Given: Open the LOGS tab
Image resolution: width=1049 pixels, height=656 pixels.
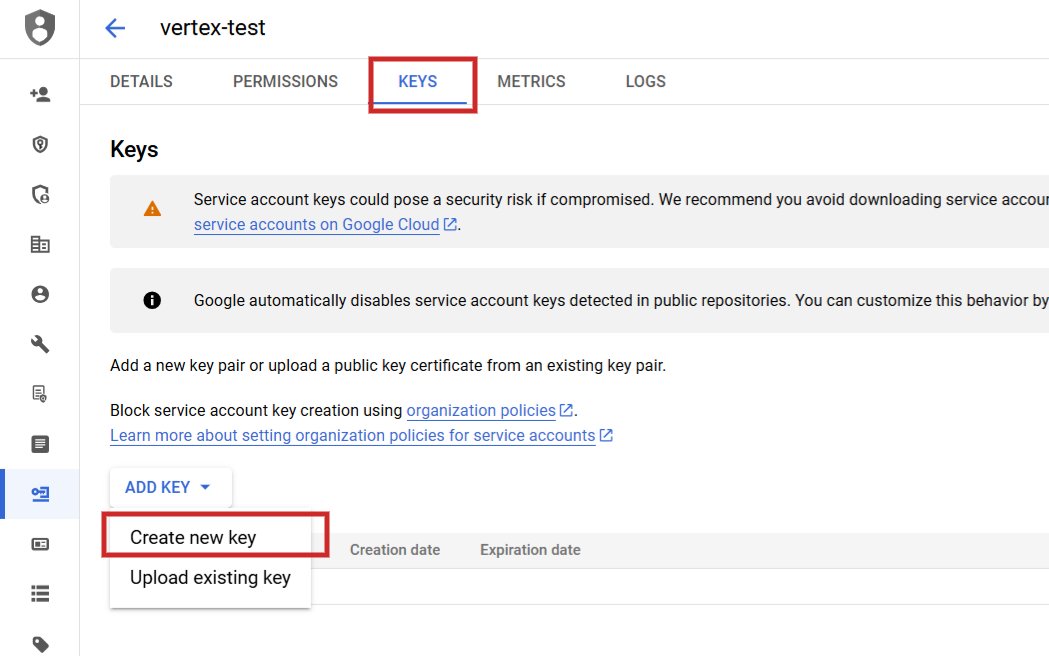Looking at the screenshot, I should coord(645,82).
